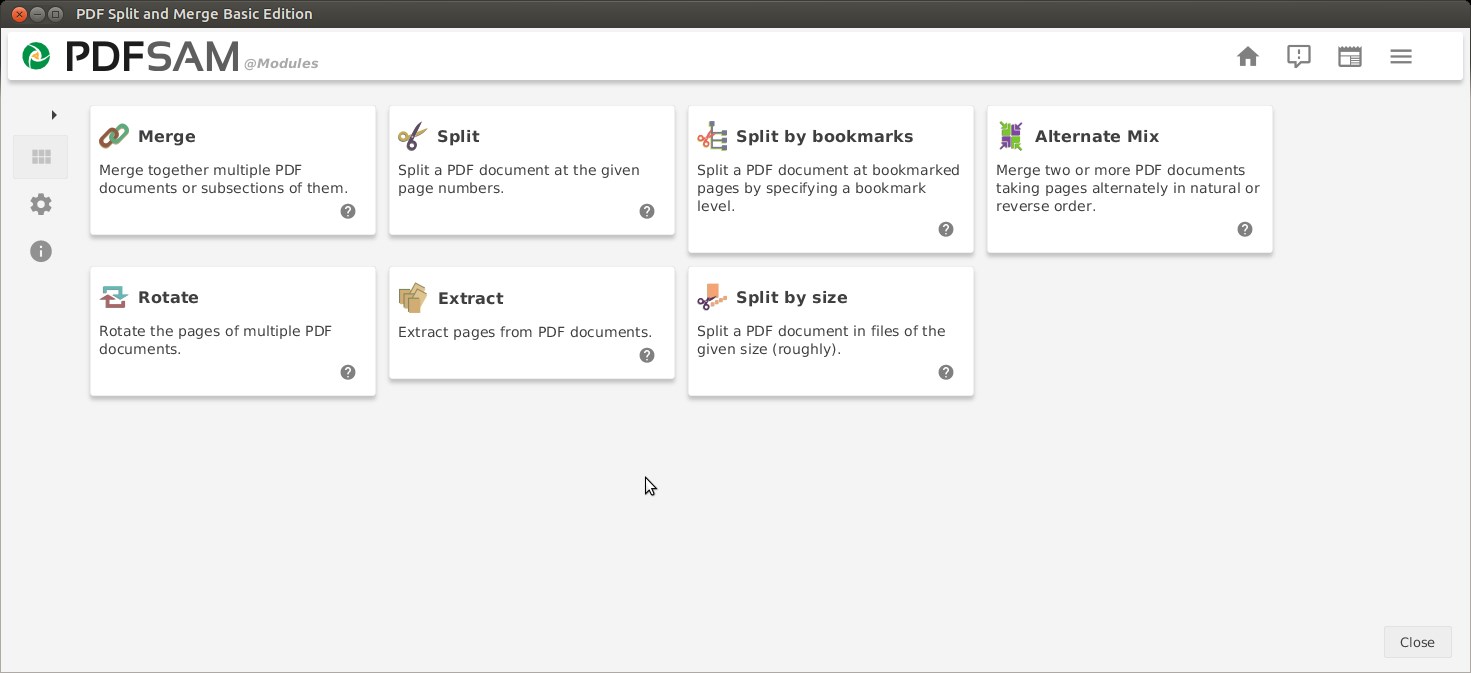Open Settings gear in sidebar
Screen dimensions: 1471x673
coord(41,204)
